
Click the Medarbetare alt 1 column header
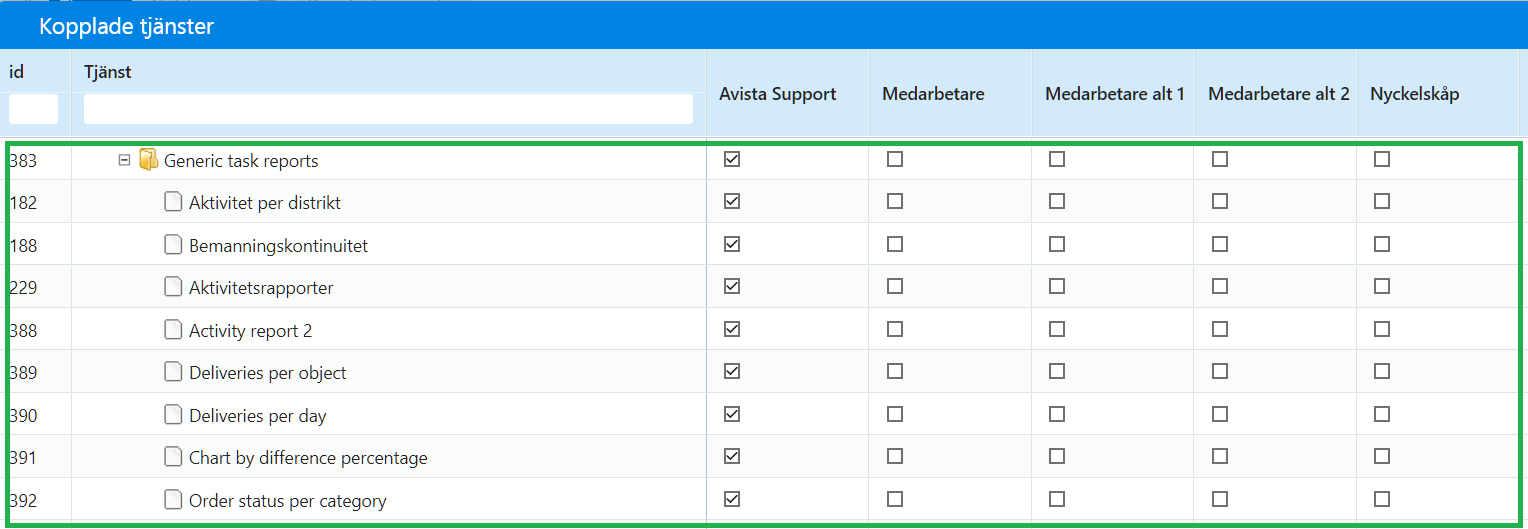[1115, 94]
